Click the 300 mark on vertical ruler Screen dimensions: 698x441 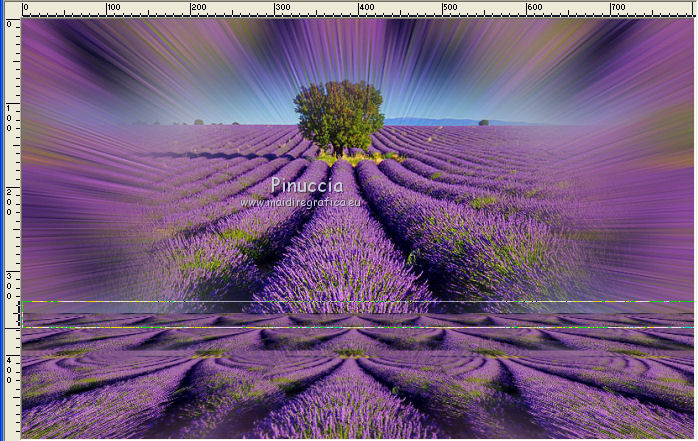click(x=9, y=287)
